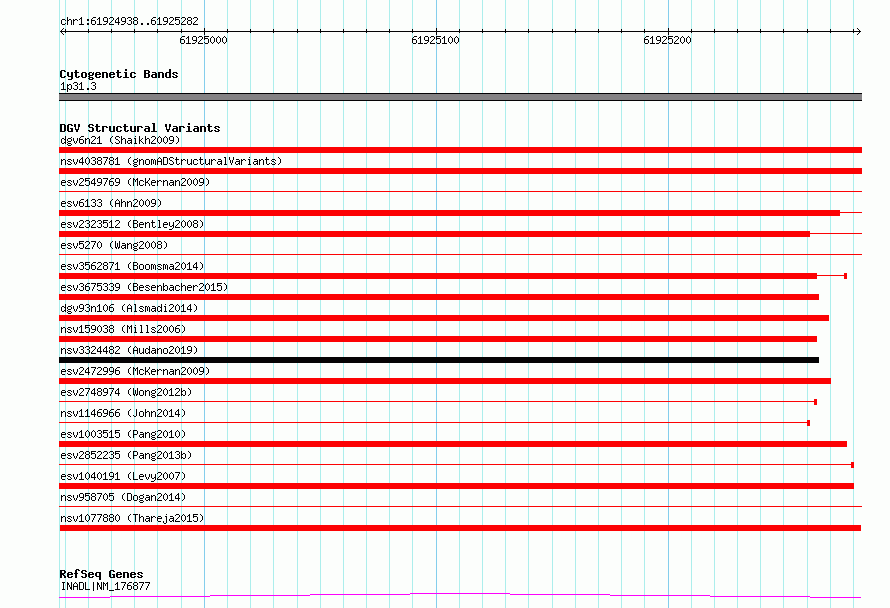
Task: Select the red bar for esv2323512 (Bentley2008)
Action: pyautogui.click(x=434, y=234)
